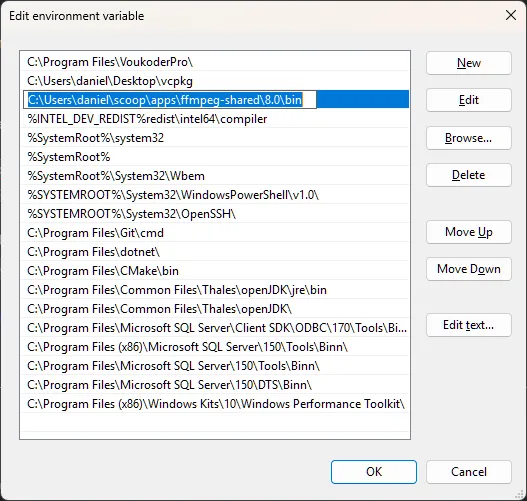Select the Windows Performance Toolkit entry
The height and width of the screenshot is (501, 527).
tap(215, 404)
